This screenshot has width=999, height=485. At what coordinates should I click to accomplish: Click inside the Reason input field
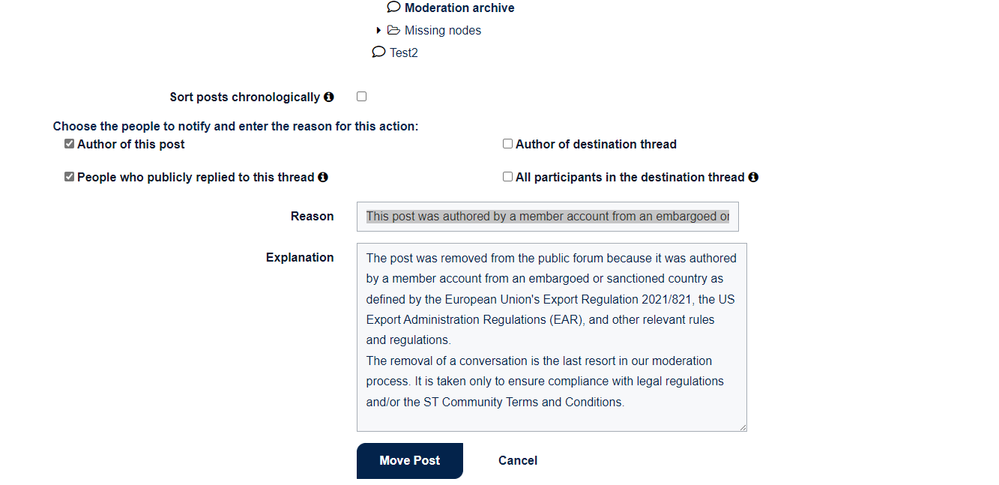click(x=547, y=217)
